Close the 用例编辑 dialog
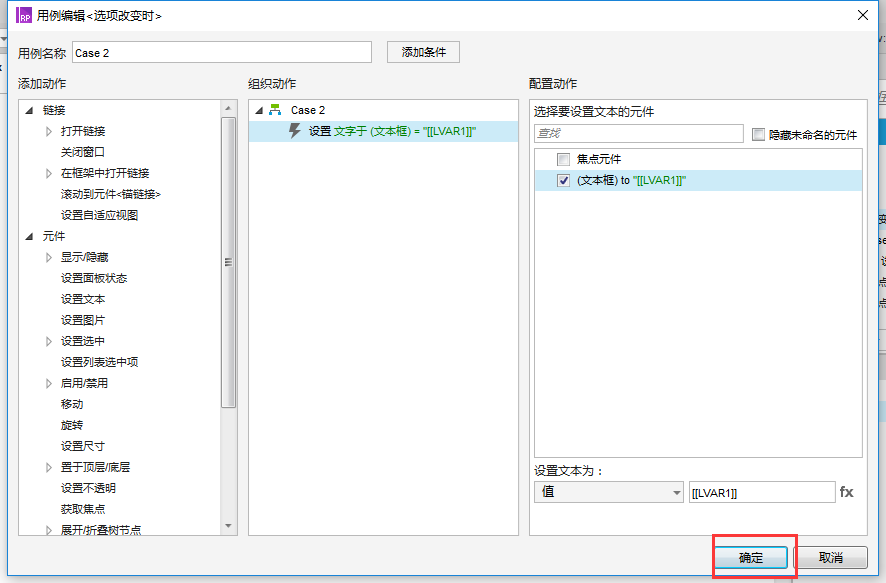Screen dimensions: 886x583 (863, 15)
